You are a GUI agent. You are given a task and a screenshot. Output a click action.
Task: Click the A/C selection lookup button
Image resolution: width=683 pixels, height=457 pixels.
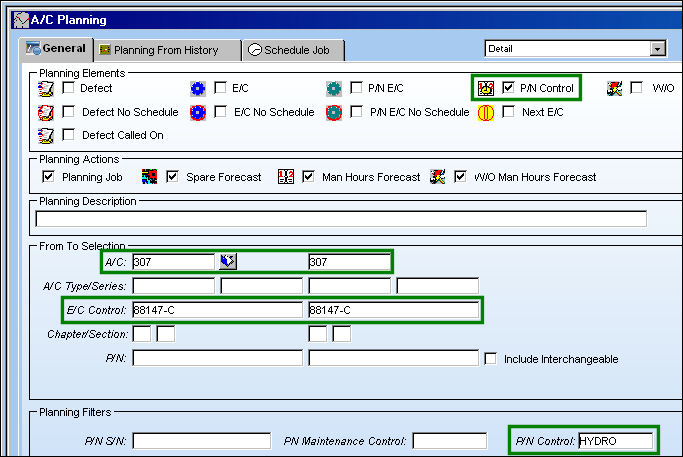[228, 261]
